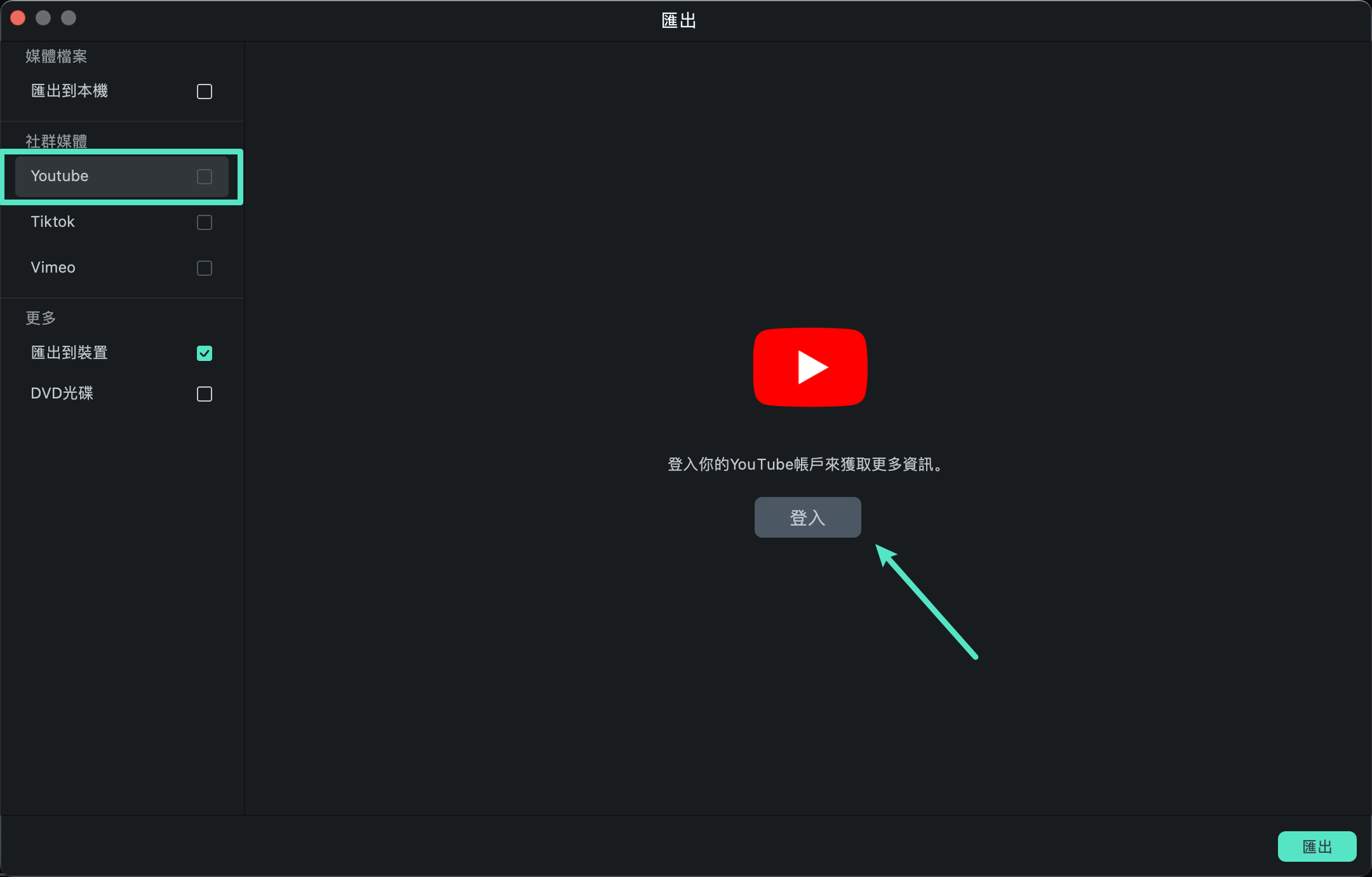Viewport: 1372px width, 877px height.
Task: Select the 匯出到本機 sidebar item
Action: [x=121, y=92]
